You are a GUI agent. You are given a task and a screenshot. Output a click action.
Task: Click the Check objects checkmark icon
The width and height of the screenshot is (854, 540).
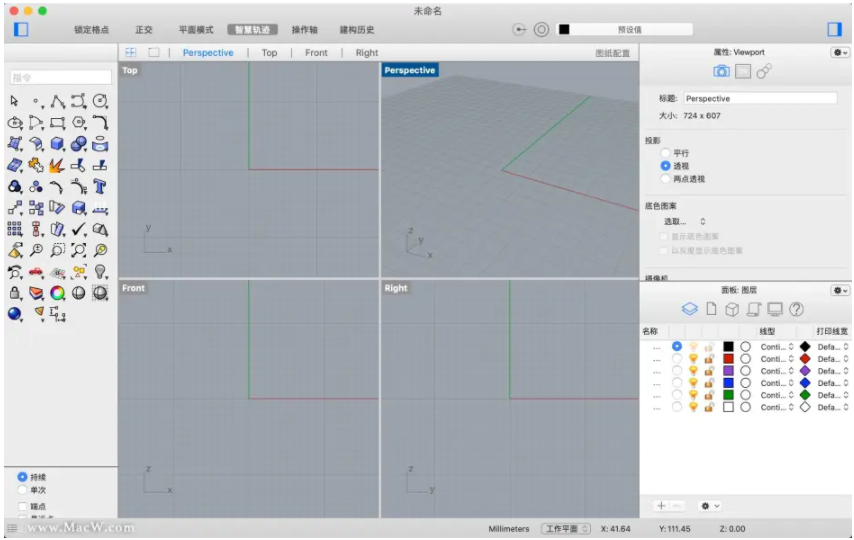[79, 229]
